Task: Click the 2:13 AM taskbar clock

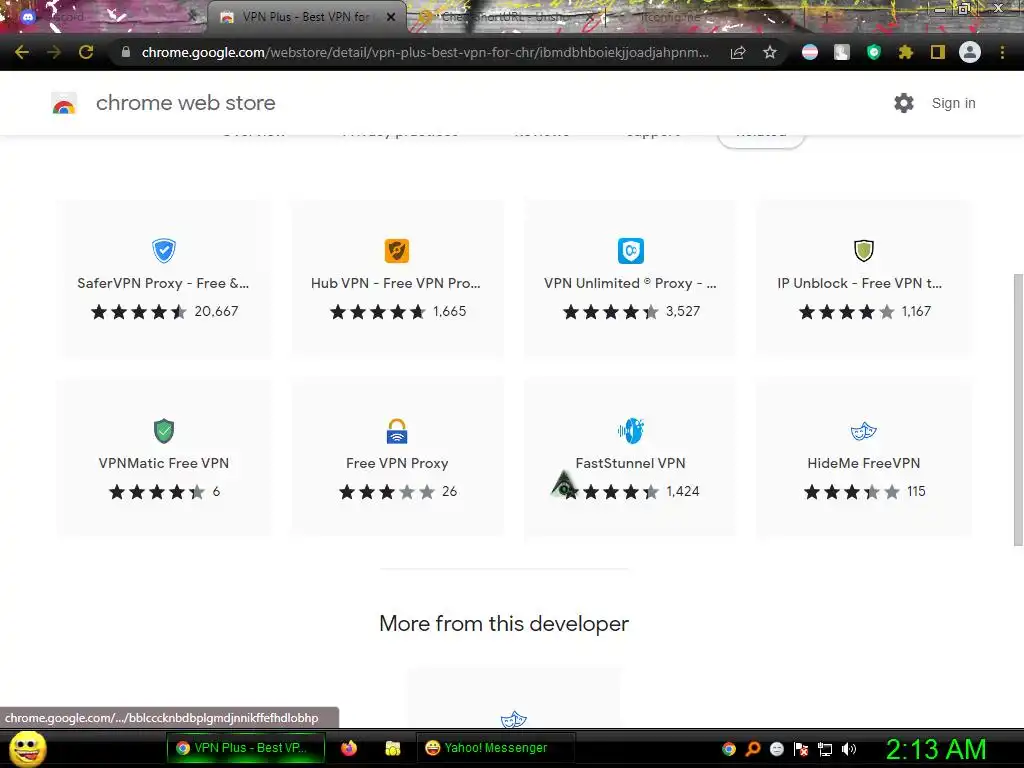Action: (936, 749)
